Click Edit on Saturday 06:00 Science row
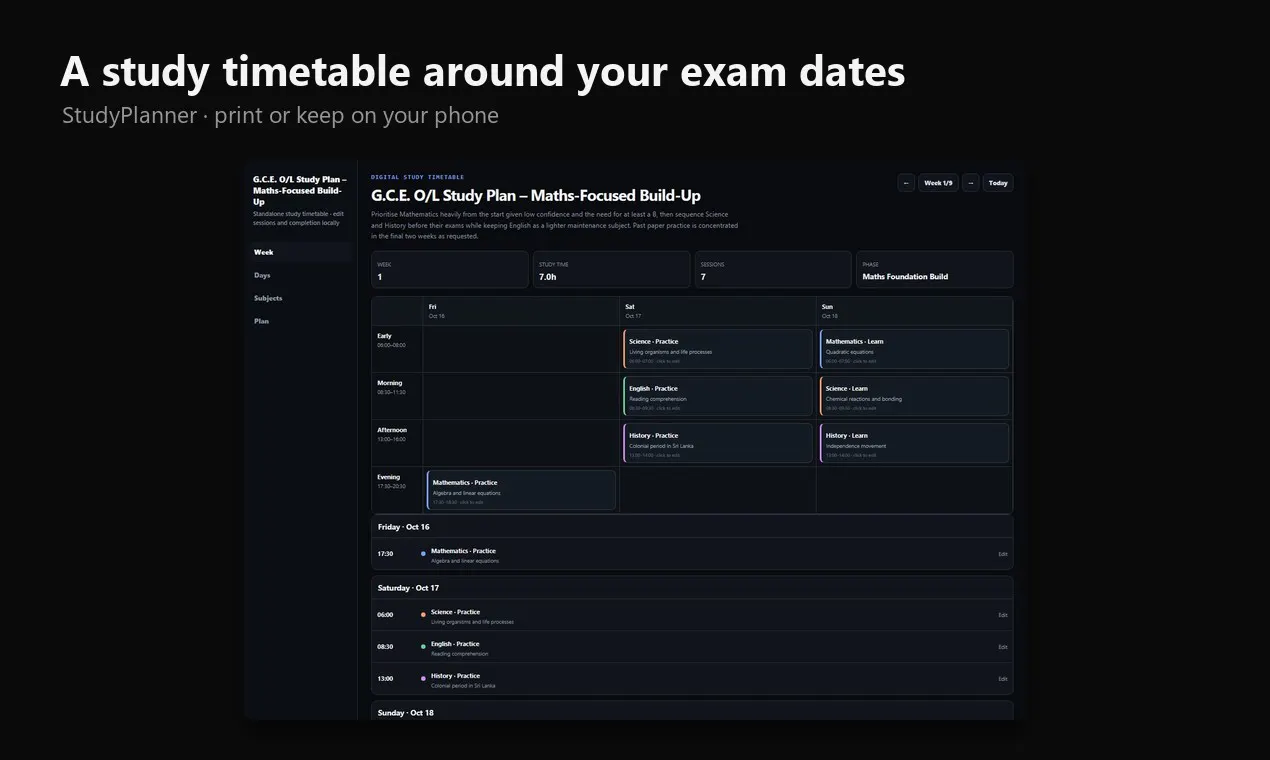The height and width of the screenshot is (760, 1270). point(1003,615)
